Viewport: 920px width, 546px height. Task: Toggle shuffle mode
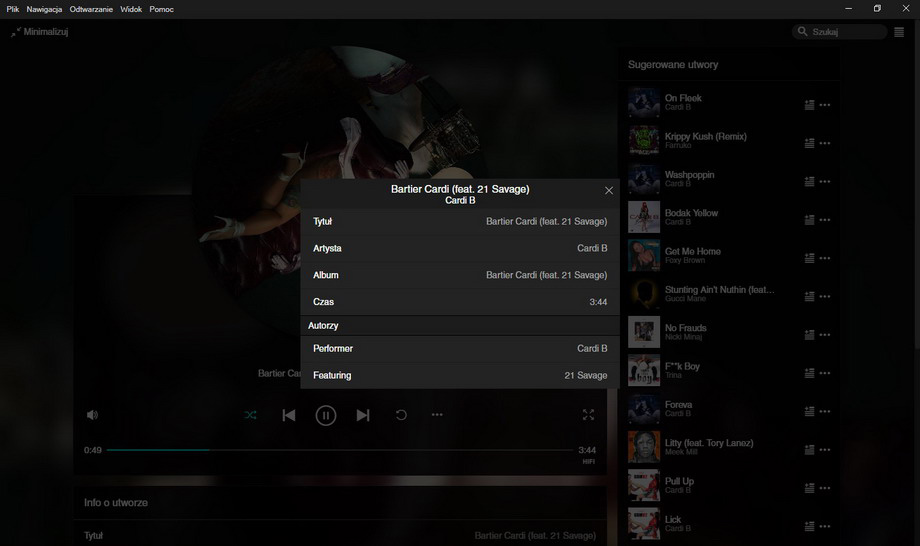tap(250, 415)
